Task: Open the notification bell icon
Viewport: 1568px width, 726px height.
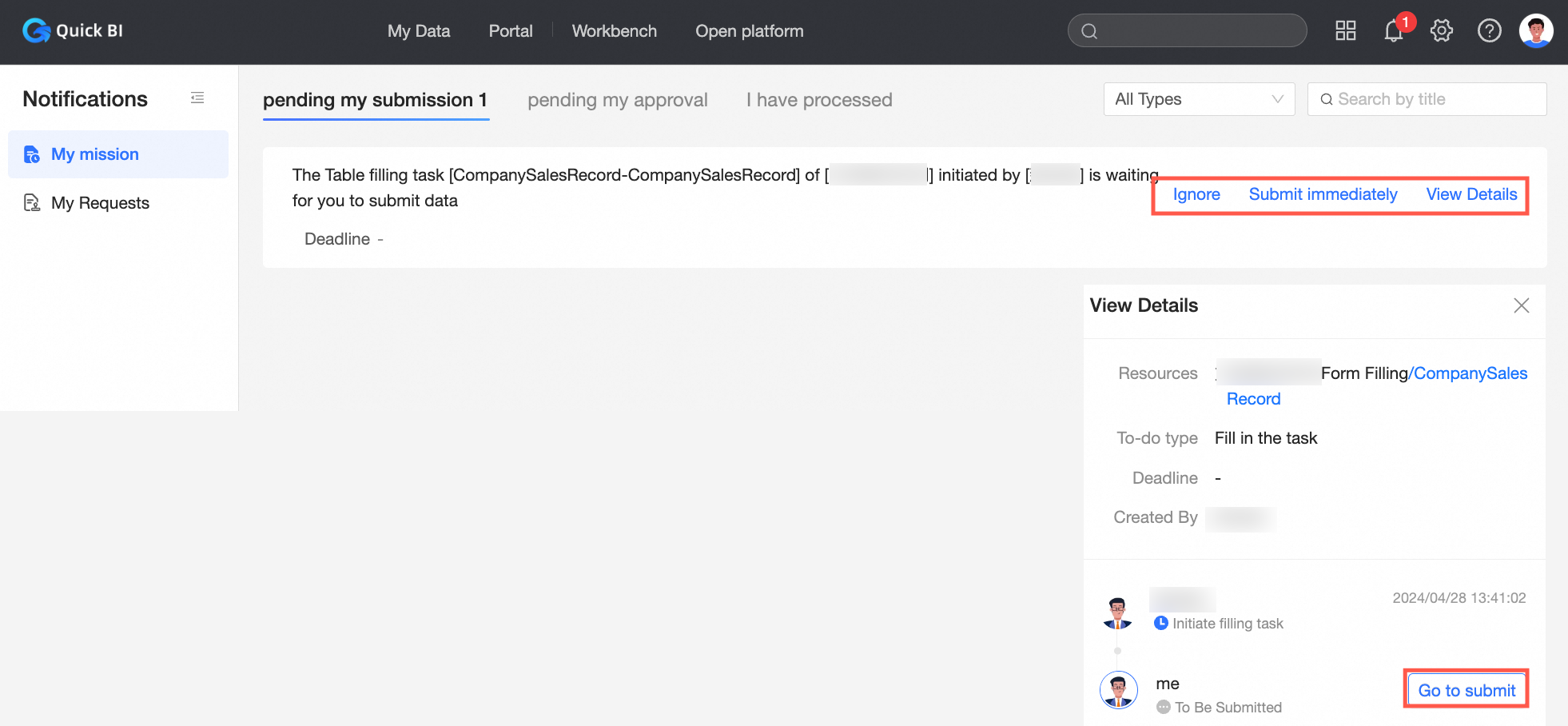Action: [x=1394, y=31]
